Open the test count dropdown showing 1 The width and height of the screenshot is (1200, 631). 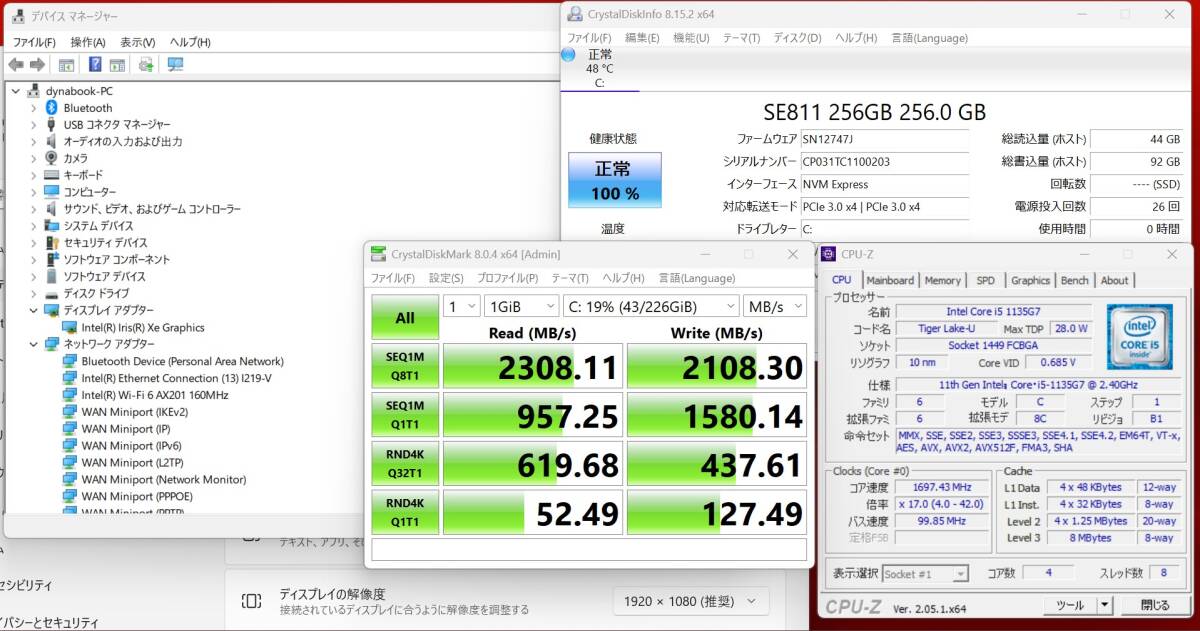click(x=461, y=306)
